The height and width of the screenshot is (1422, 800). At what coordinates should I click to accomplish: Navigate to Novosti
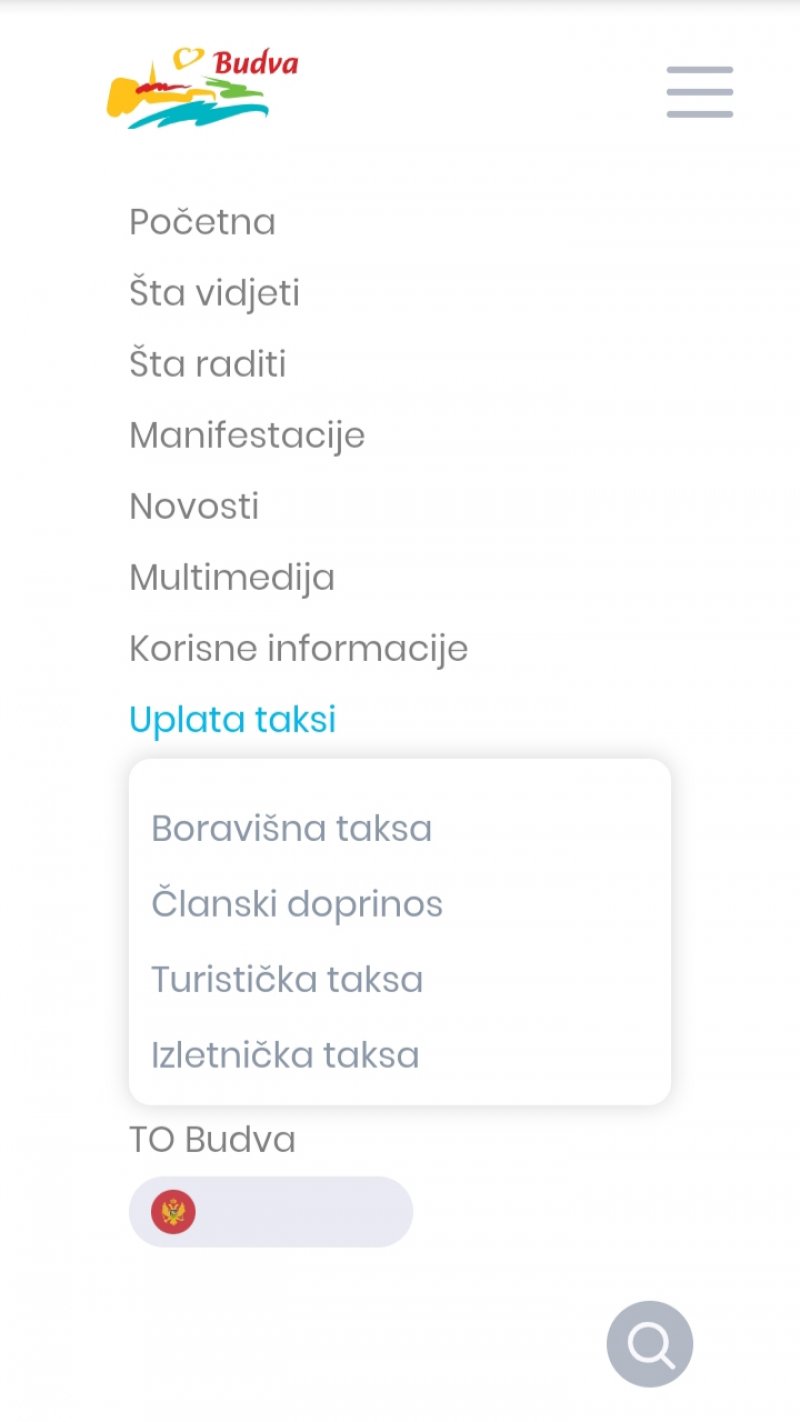click(194, 507)
